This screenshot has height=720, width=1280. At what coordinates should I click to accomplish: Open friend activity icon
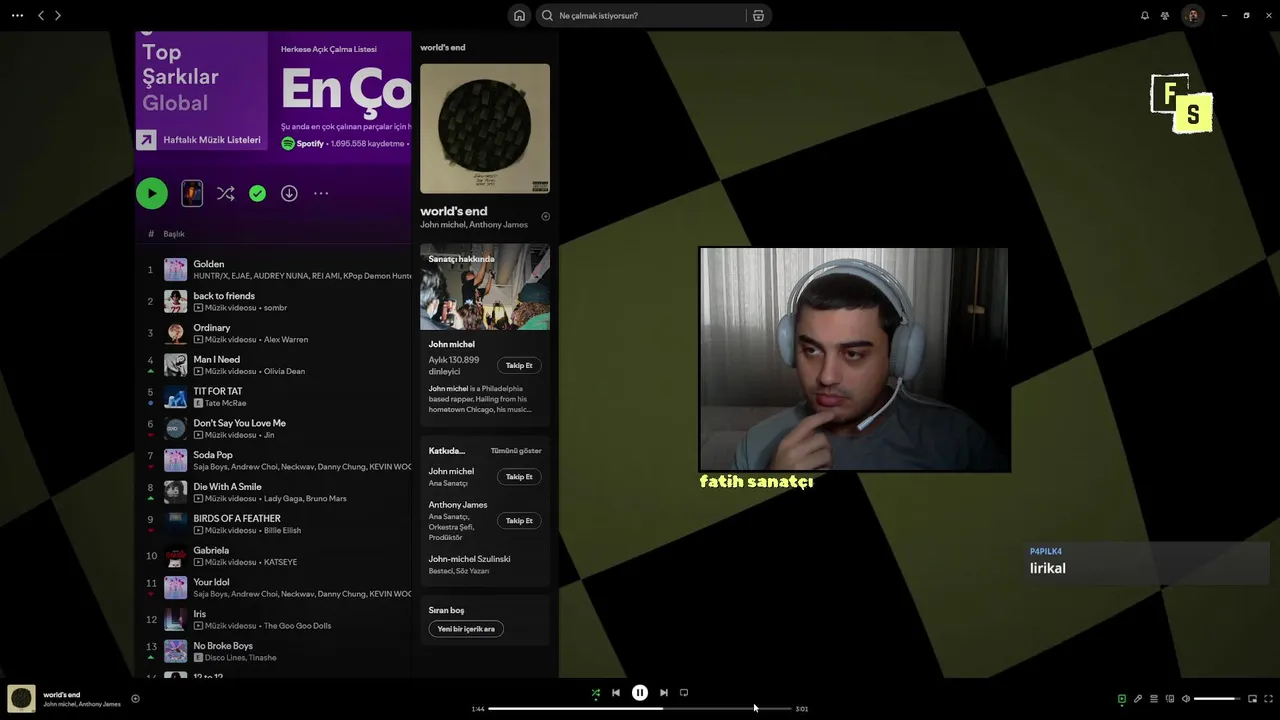[1165, 15]
